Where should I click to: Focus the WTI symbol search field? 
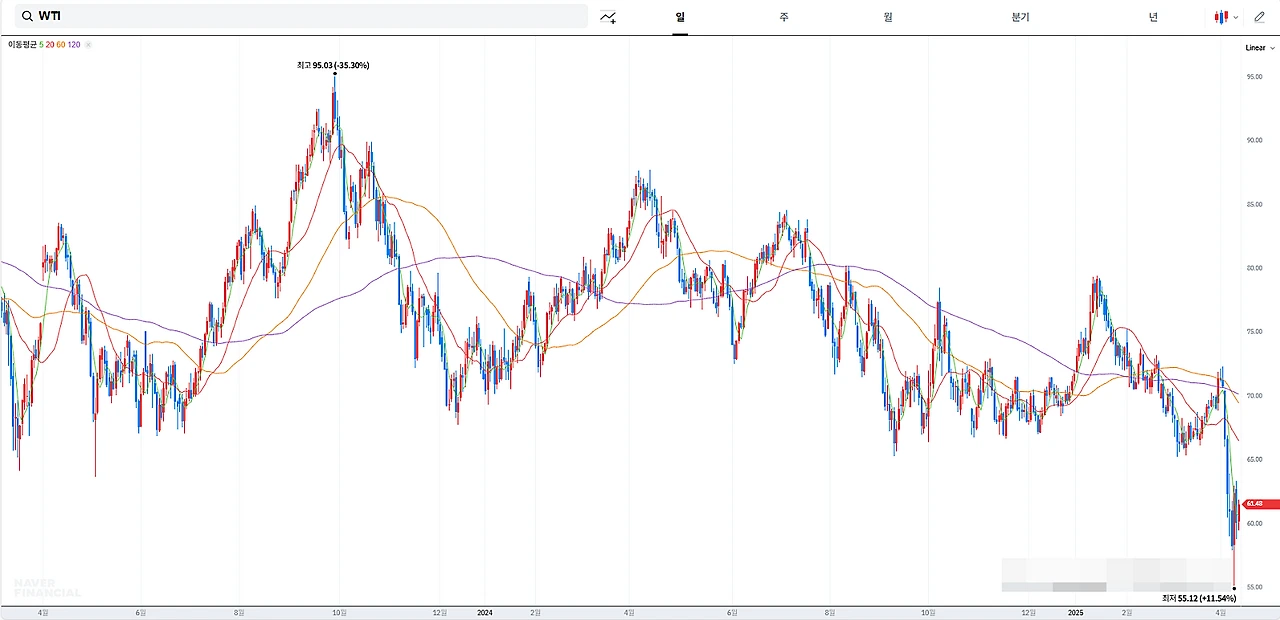[300, 16]
